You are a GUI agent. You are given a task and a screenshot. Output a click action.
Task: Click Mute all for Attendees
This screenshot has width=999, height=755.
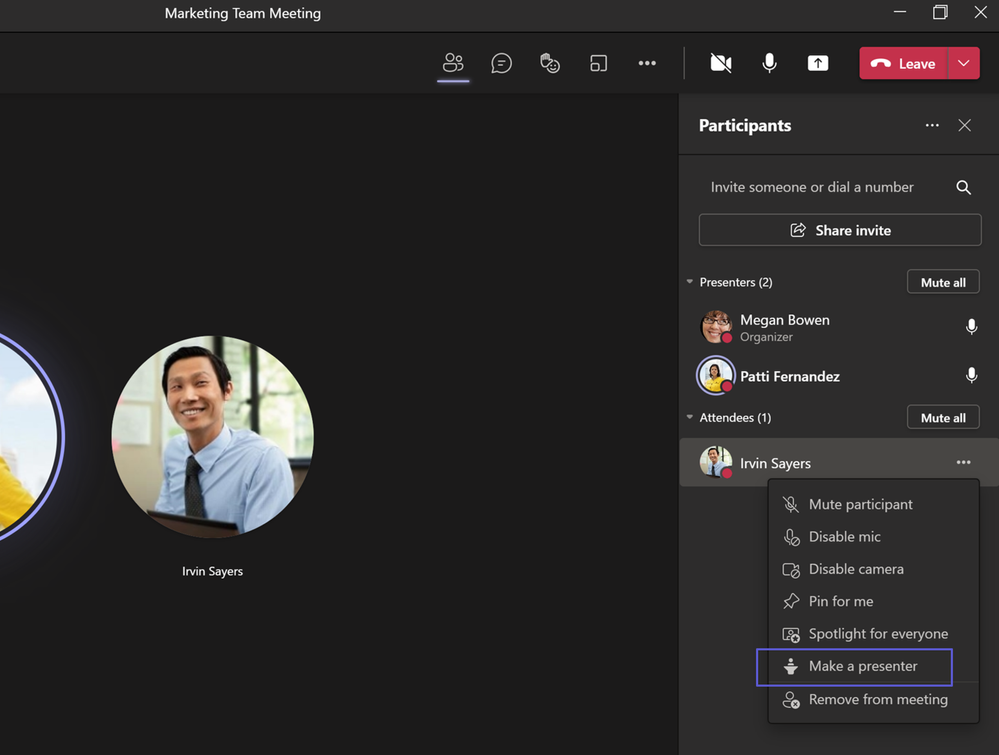(942, 417)
